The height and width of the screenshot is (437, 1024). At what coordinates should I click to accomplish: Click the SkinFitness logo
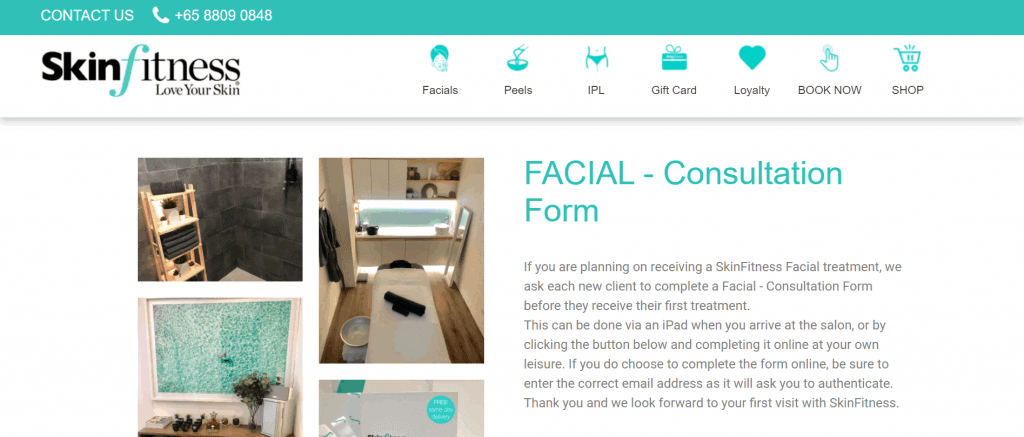click(141, 71)
